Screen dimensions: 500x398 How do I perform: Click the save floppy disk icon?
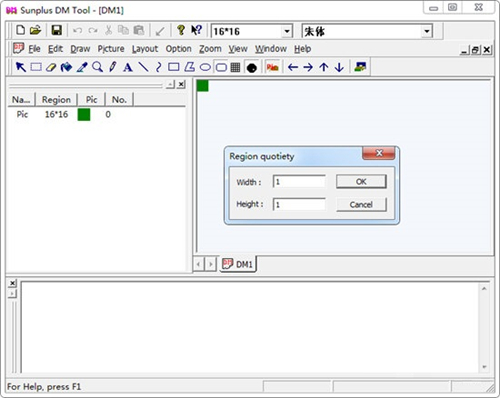click(56, 30)
